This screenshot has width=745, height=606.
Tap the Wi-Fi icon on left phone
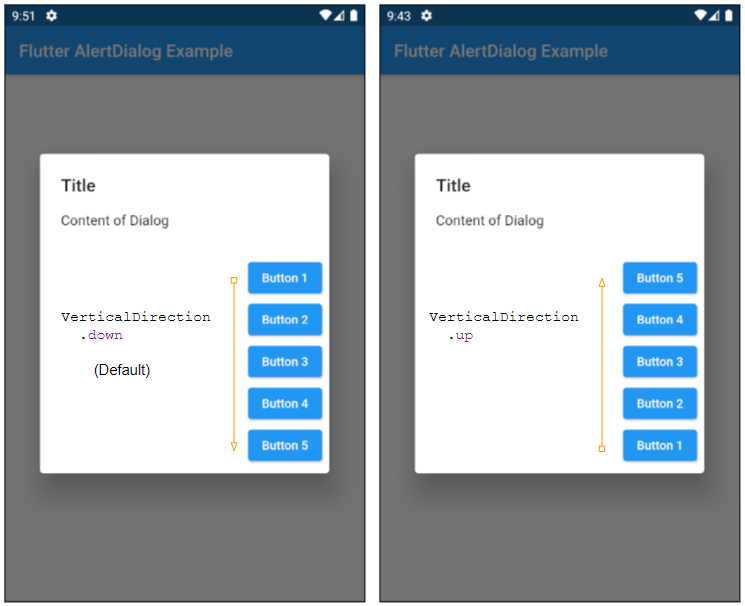325,15
